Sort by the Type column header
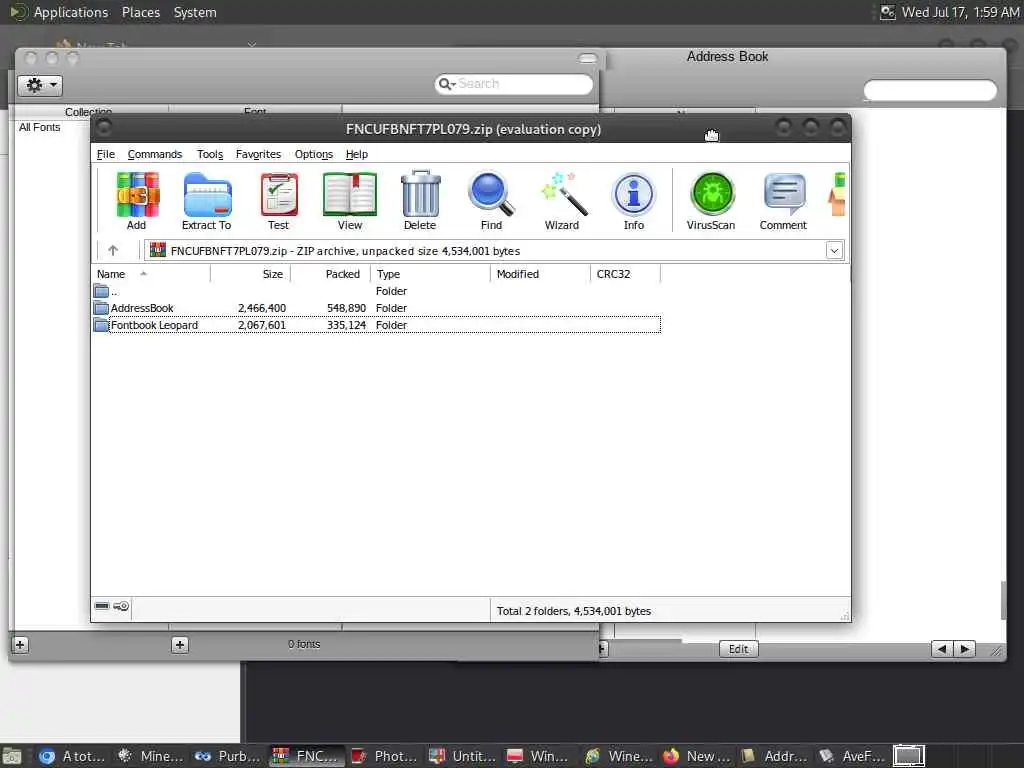Viewport: 1024px width, 768px height. click(430, 274)
